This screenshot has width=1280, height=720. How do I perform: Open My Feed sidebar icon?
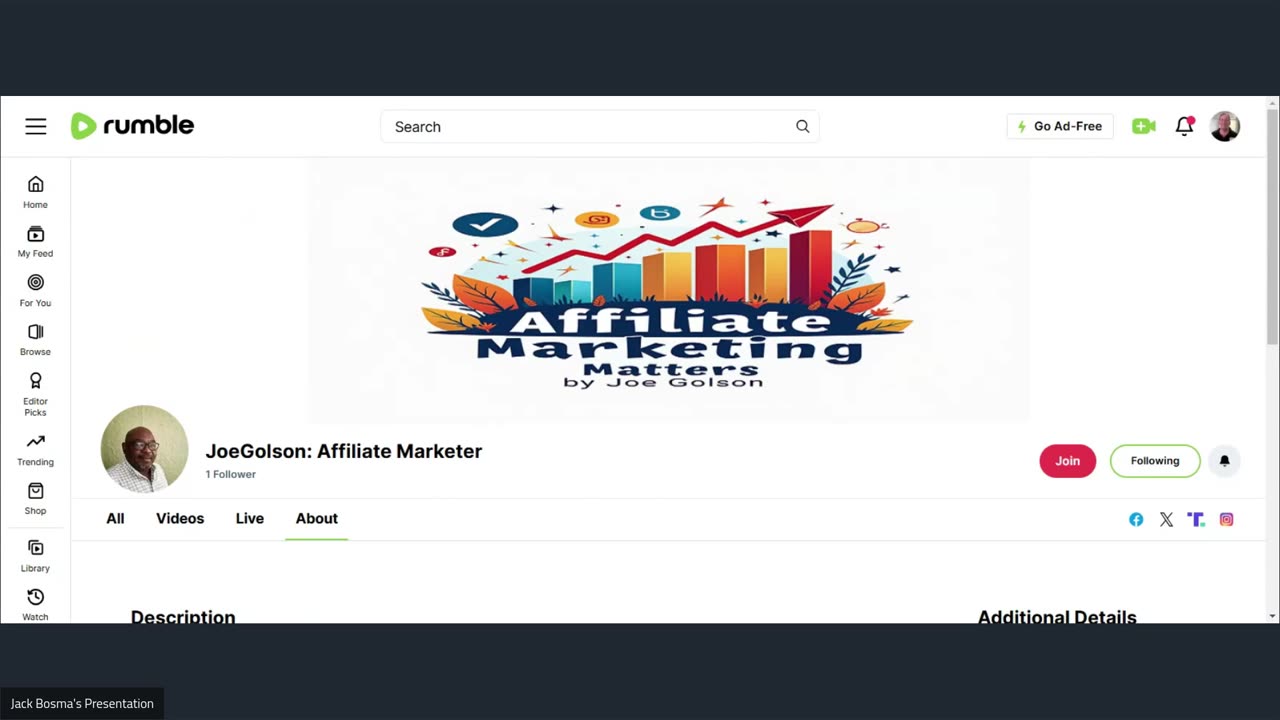pos(35,242)
